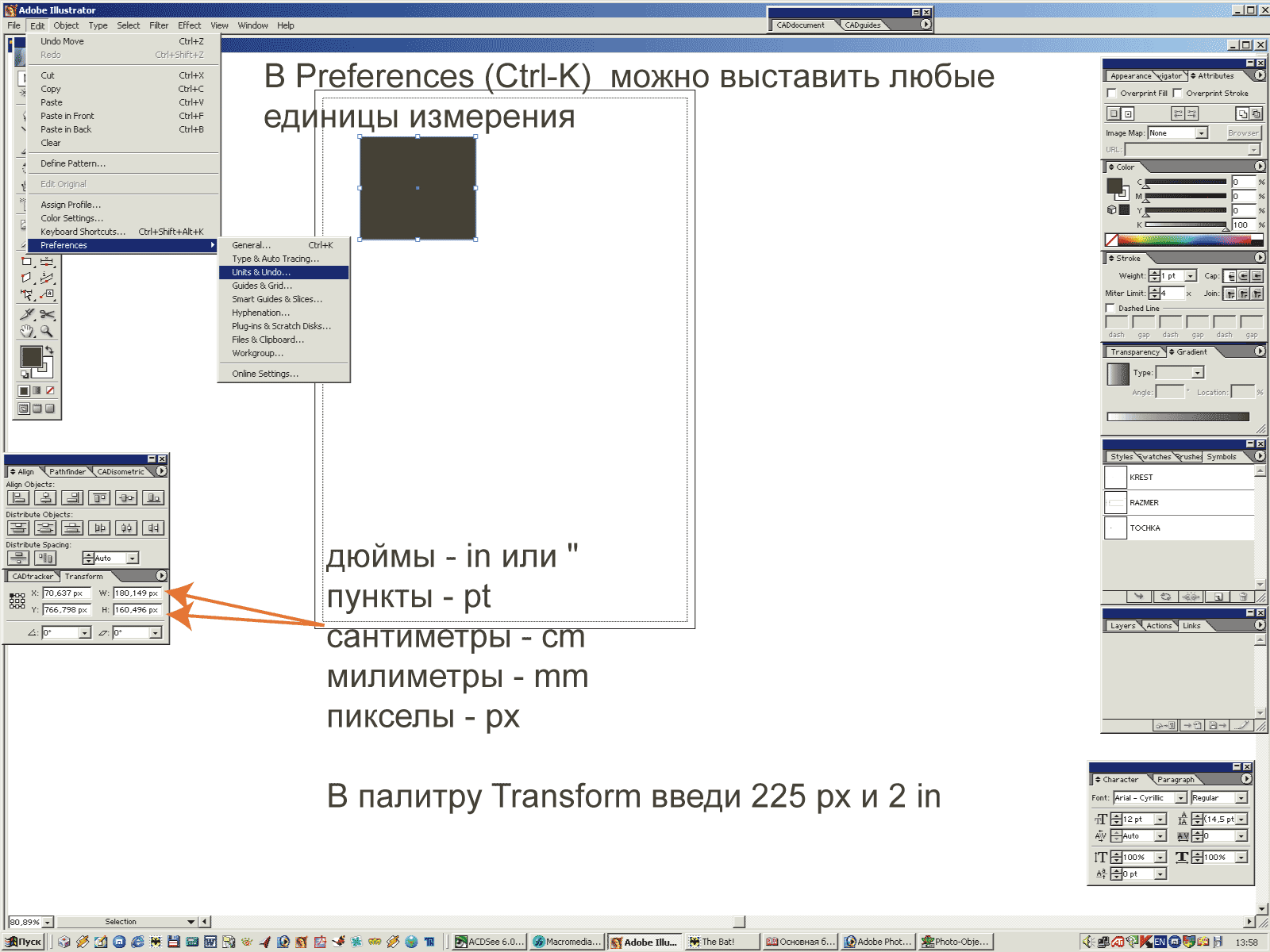Image resolution: width=1270 pixels, height=952 pixels.
Task: Open Distribute Spacing Auto dropdown
Action: click(x=133, y=559)
